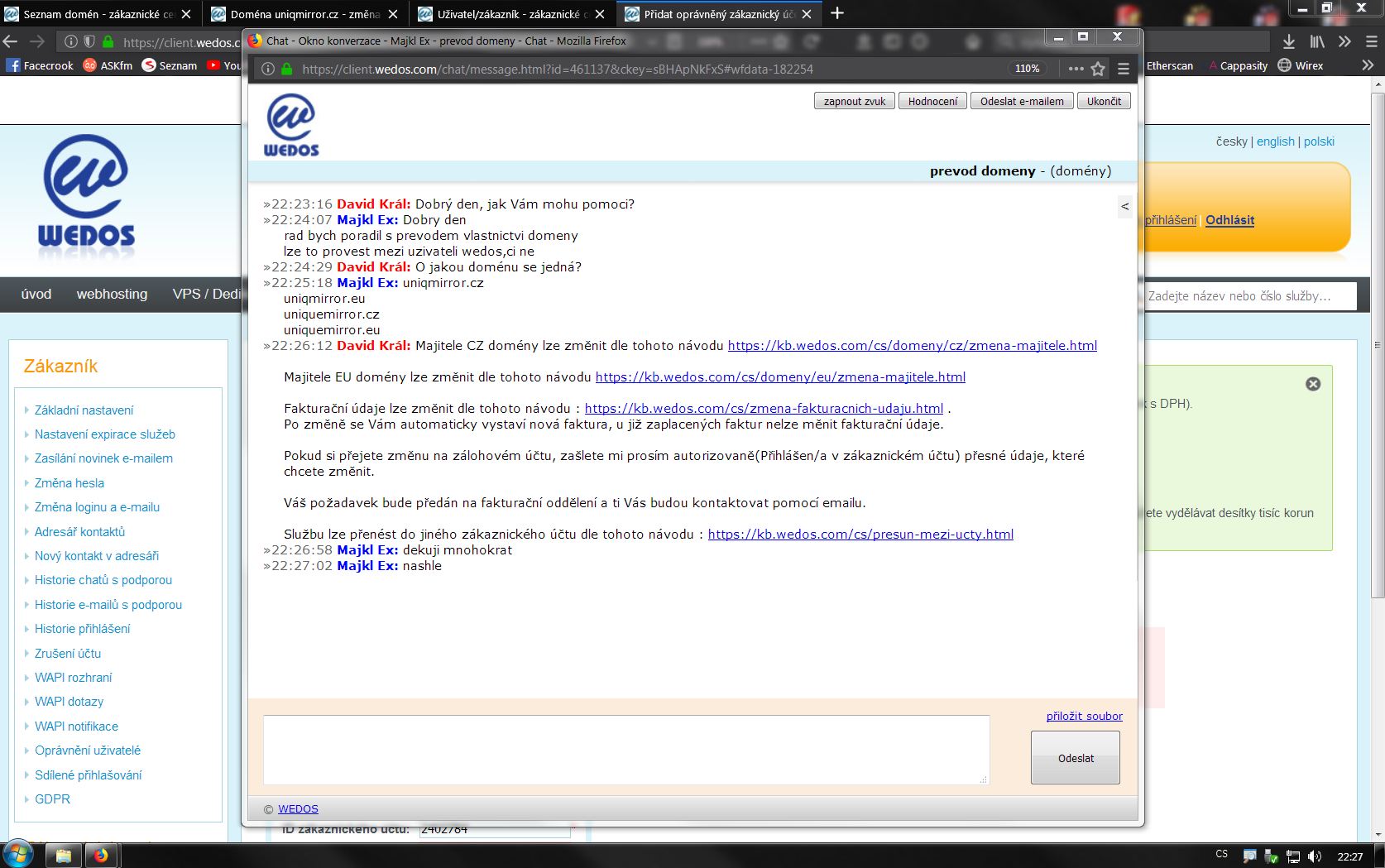Send message with the Odeslat button
The width and height of the screenshot is (1385, 868).
(1076, 758)
